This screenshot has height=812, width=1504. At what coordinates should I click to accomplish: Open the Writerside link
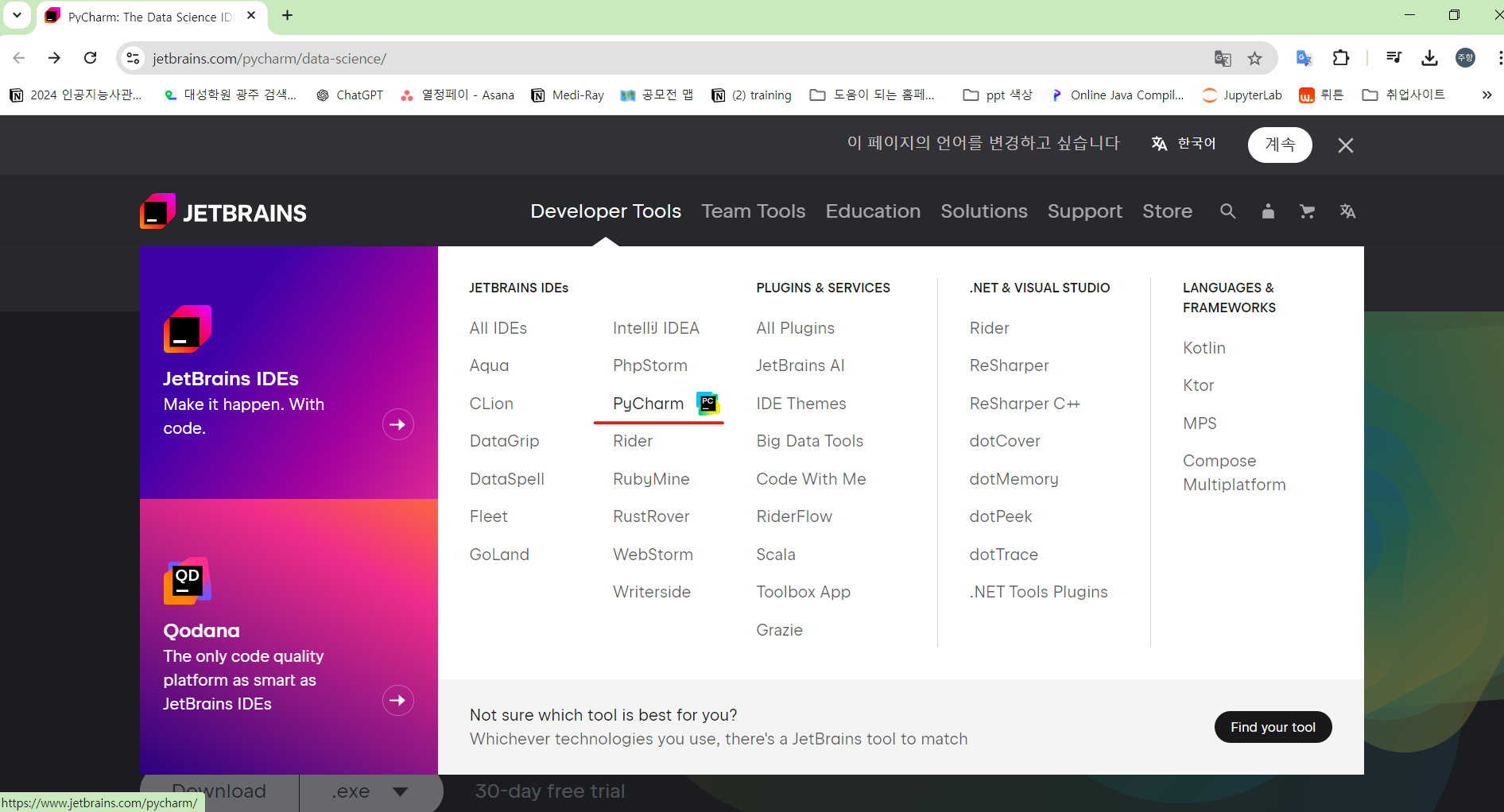(x=652, y=592)
